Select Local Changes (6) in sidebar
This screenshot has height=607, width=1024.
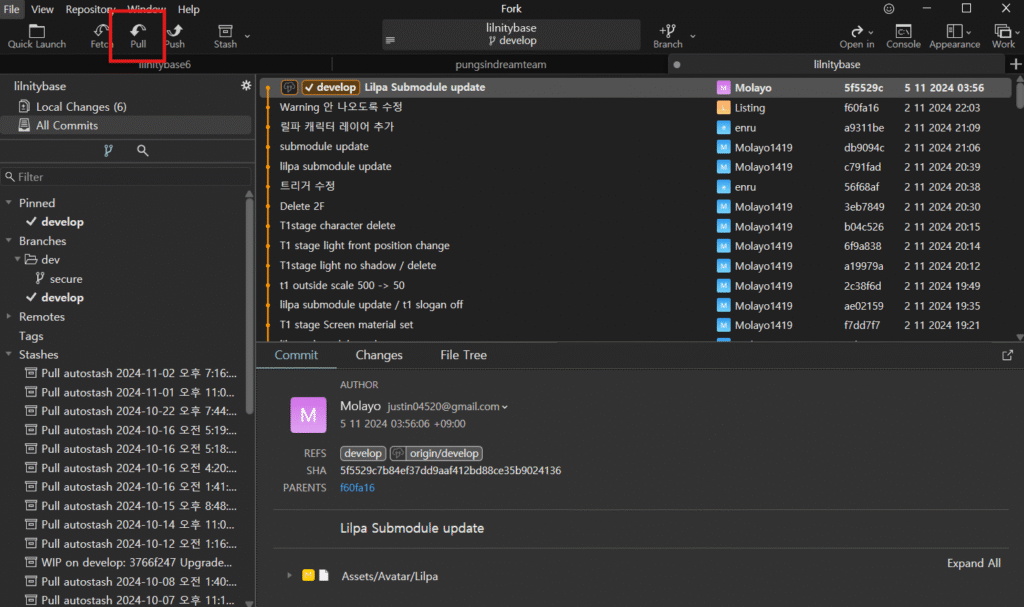(80, 107)
